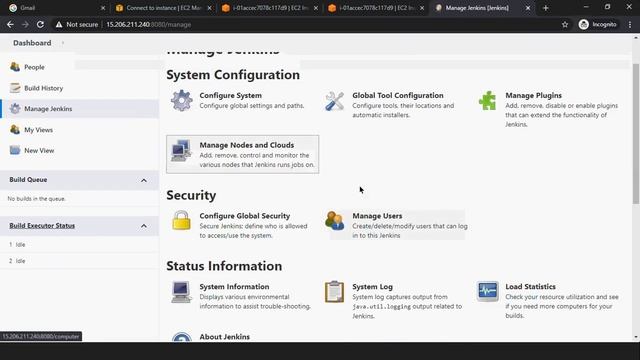640x360 pixels.
Task: Close the Manage Jenkins browser tab
Action: [528, 8]
